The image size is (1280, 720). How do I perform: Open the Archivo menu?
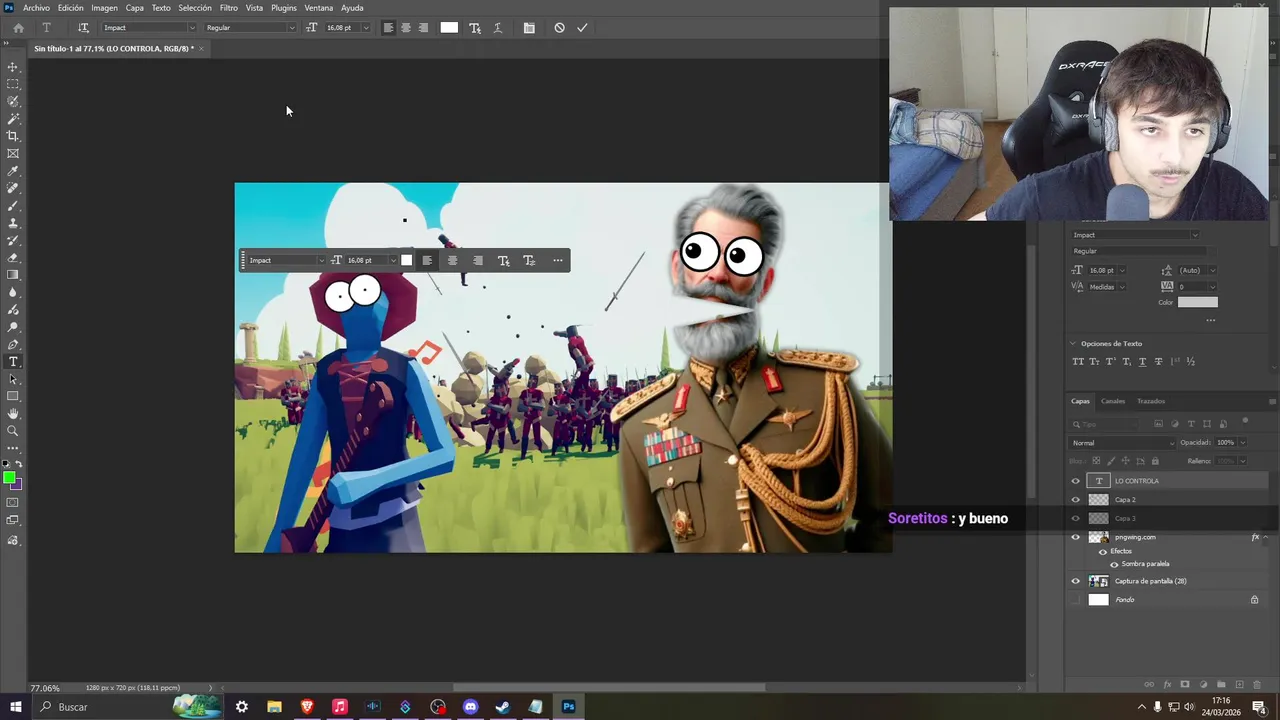[36, 8]
